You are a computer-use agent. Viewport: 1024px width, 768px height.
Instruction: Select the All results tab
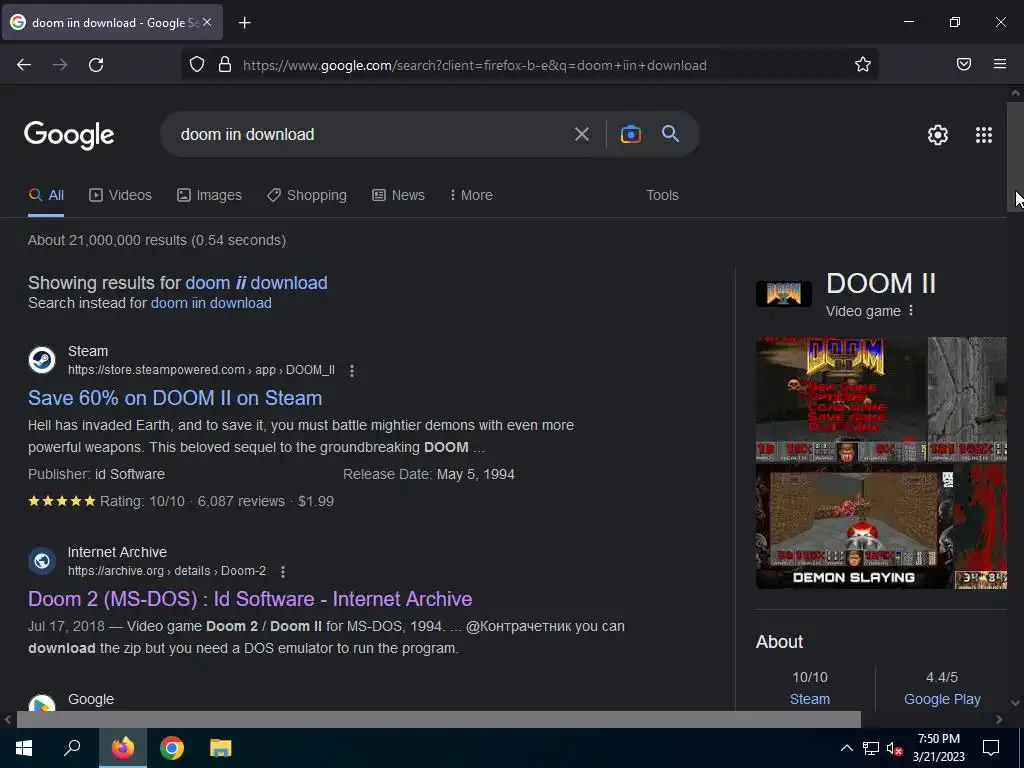point(46,195)
